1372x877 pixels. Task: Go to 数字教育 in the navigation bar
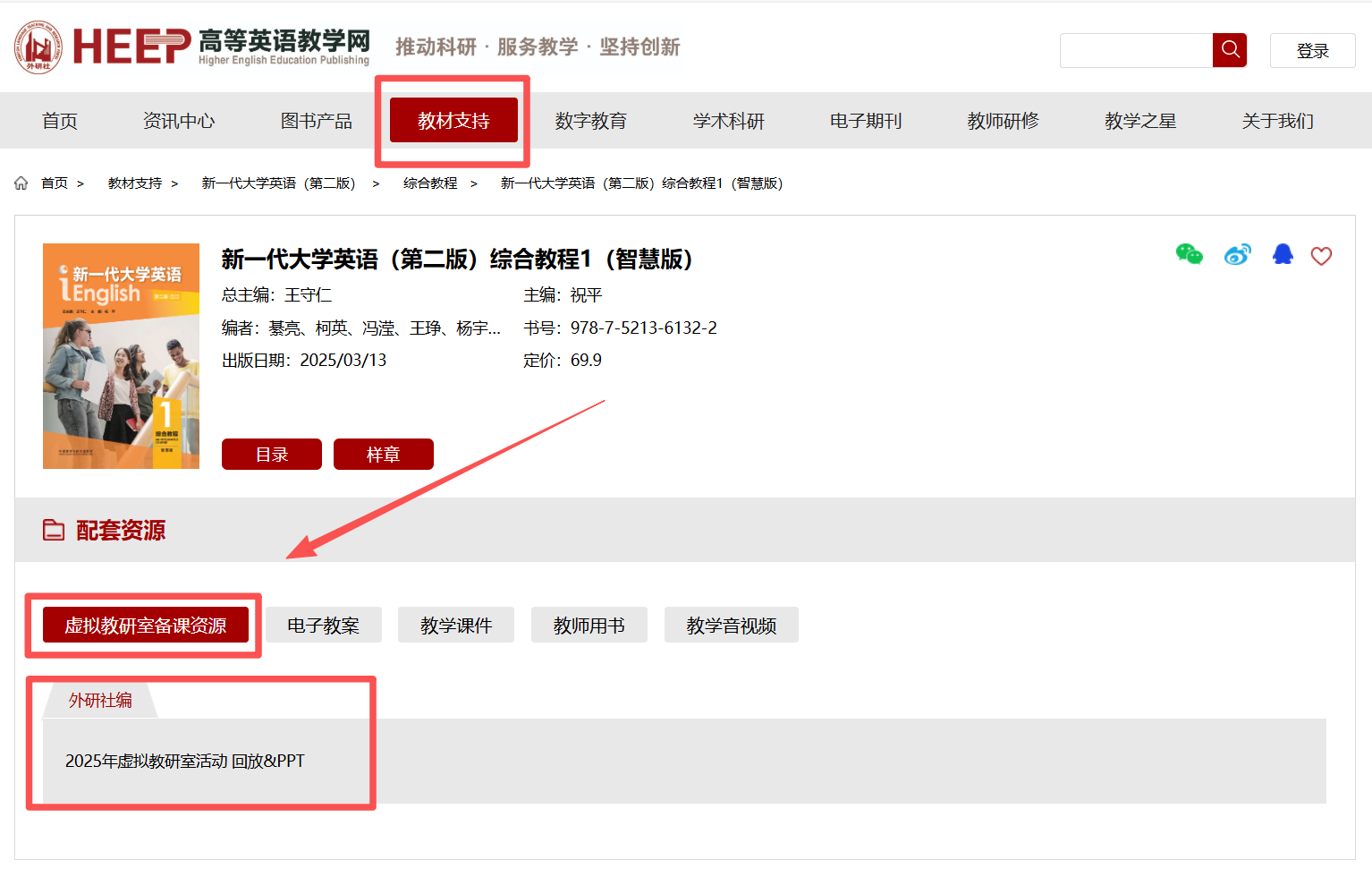(590, 121)
